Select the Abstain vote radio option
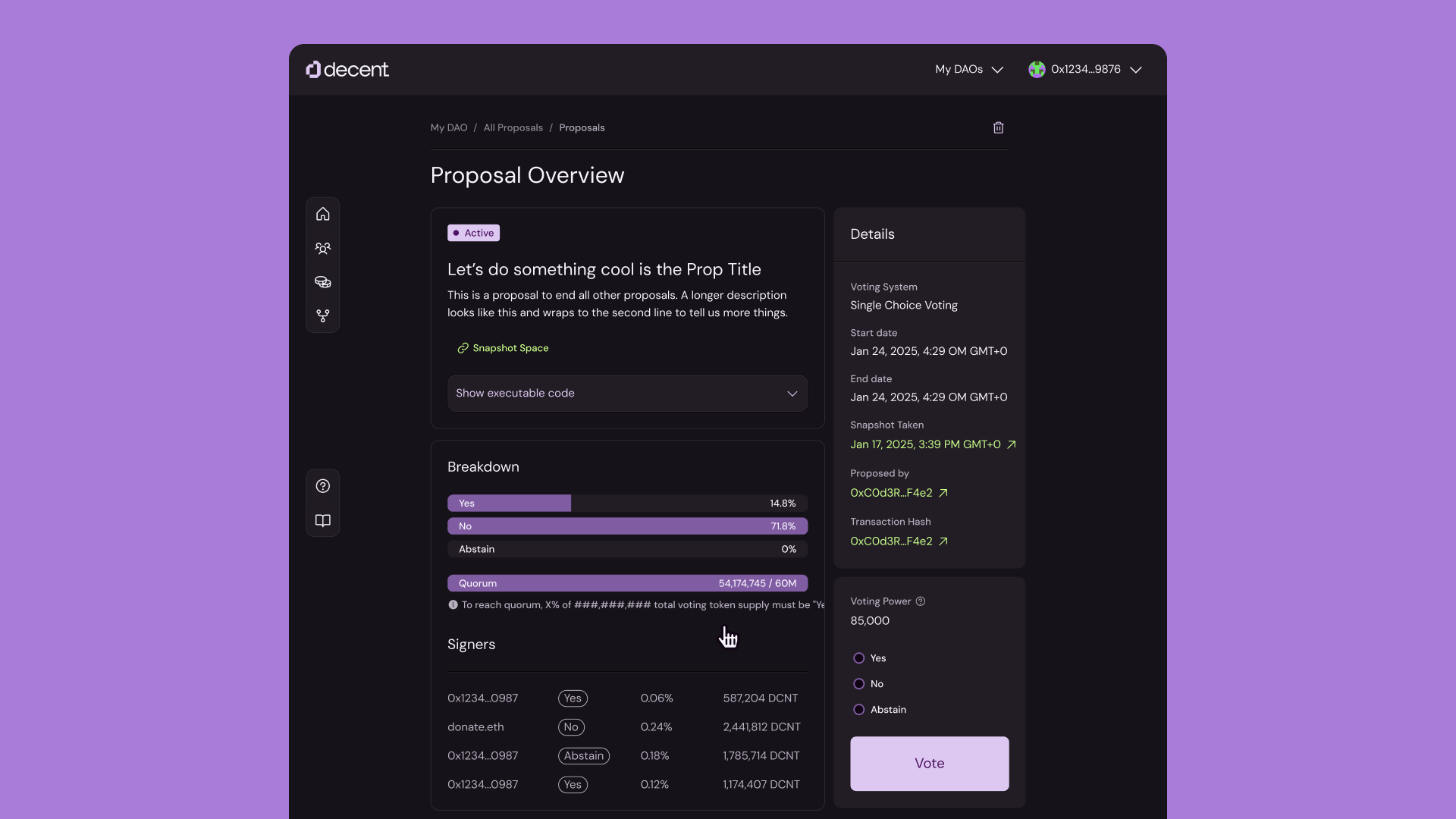1456x819 pixels. click(859, 710)
